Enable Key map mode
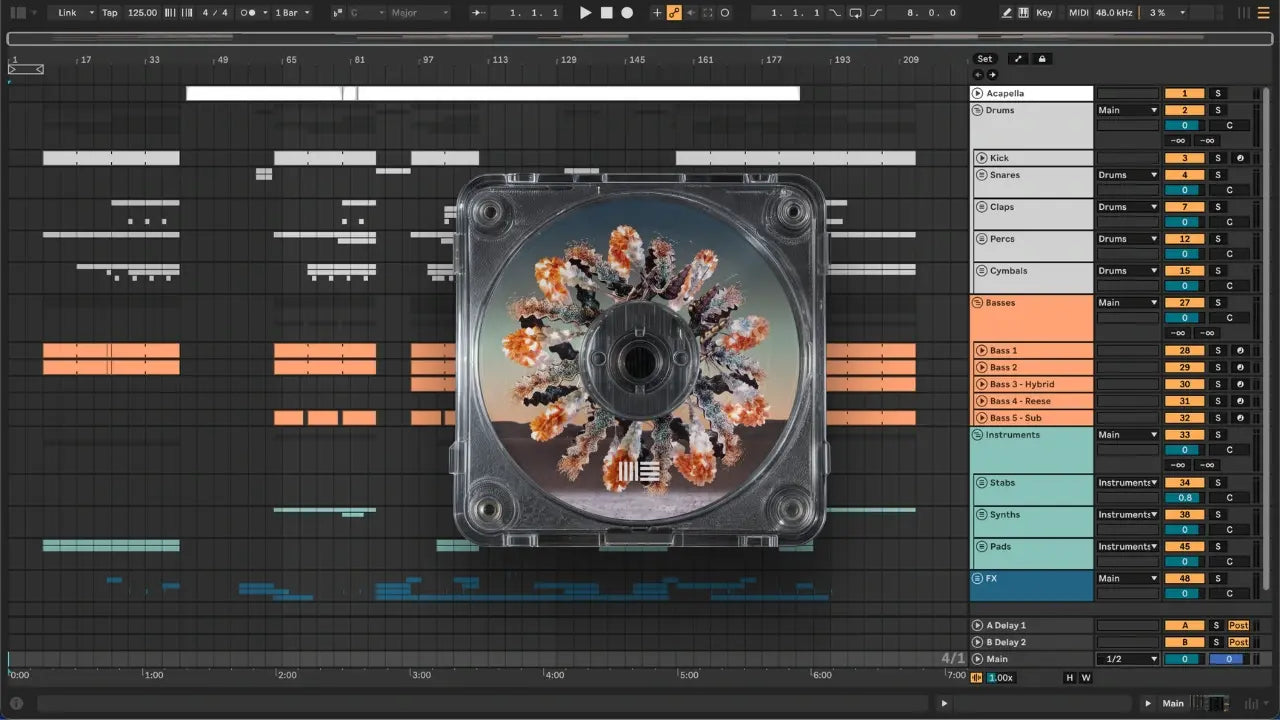This screenshot has height=720, width=1280. pyautogui.click(x=1044, y=13)
